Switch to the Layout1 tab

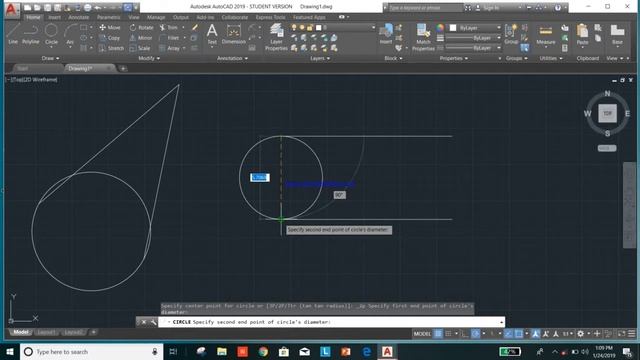[x=46, y=332]
